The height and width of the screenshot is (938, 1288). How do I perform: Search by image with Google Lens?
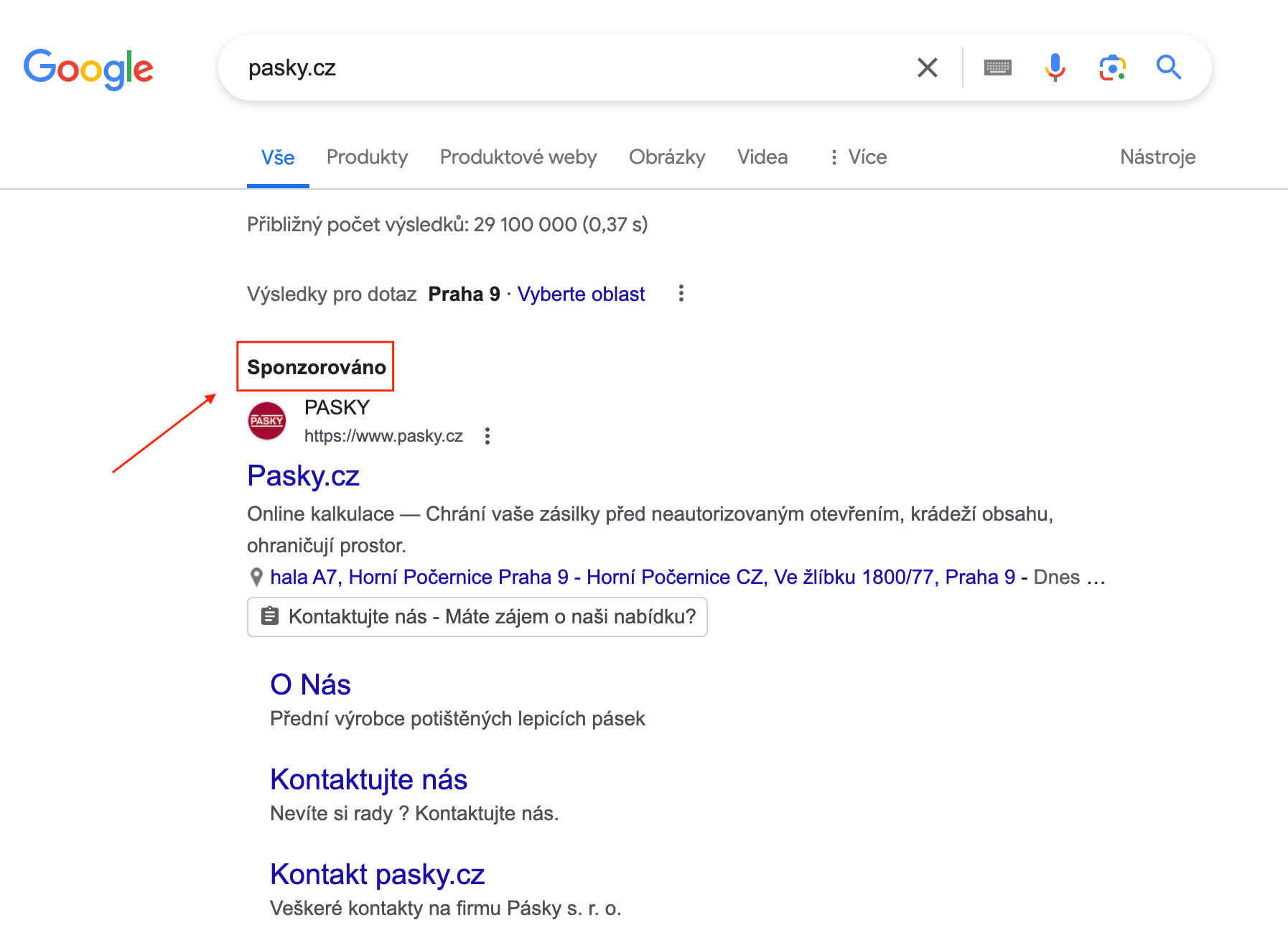coord(1112,68)
